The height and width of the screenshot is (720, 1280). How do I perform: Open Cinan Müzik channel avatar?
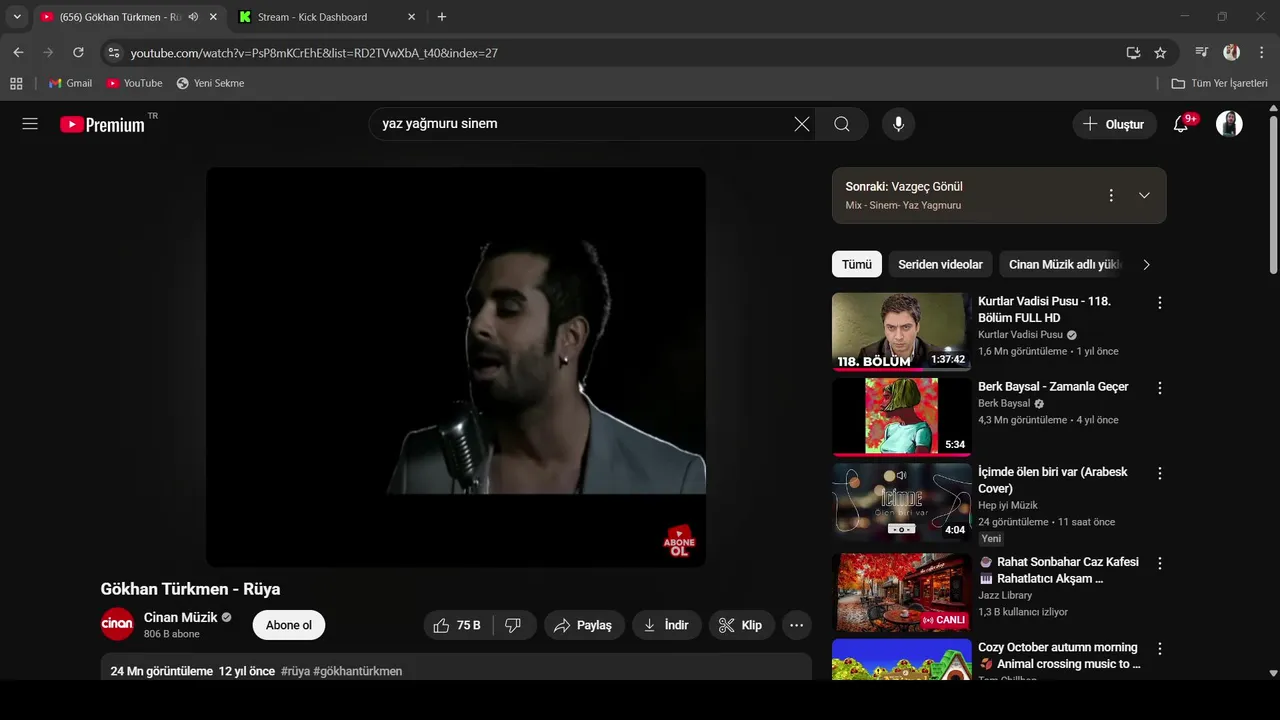[x=117, y=624]
